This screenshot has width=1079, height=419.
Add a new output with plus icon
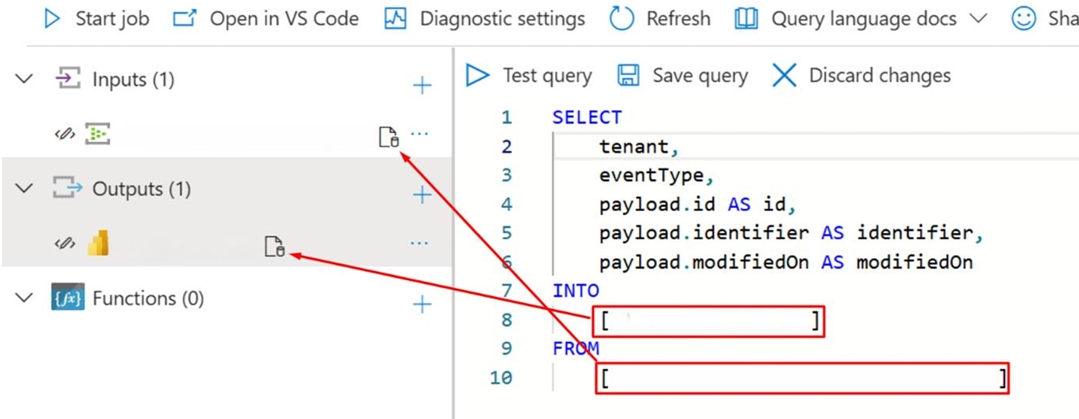[x=422, y=195]
